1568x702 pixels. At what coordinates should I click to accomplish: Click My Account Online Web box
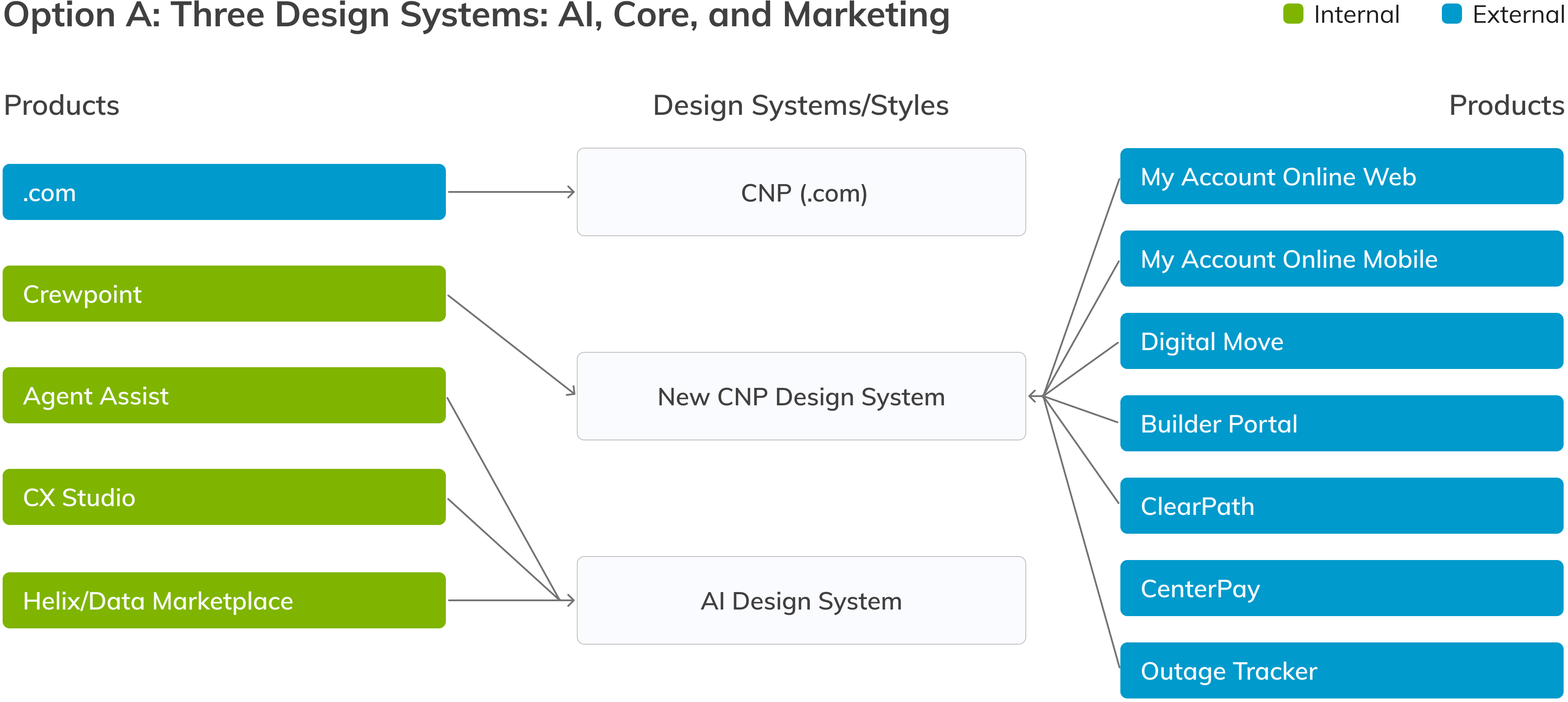coord(1342,176)
